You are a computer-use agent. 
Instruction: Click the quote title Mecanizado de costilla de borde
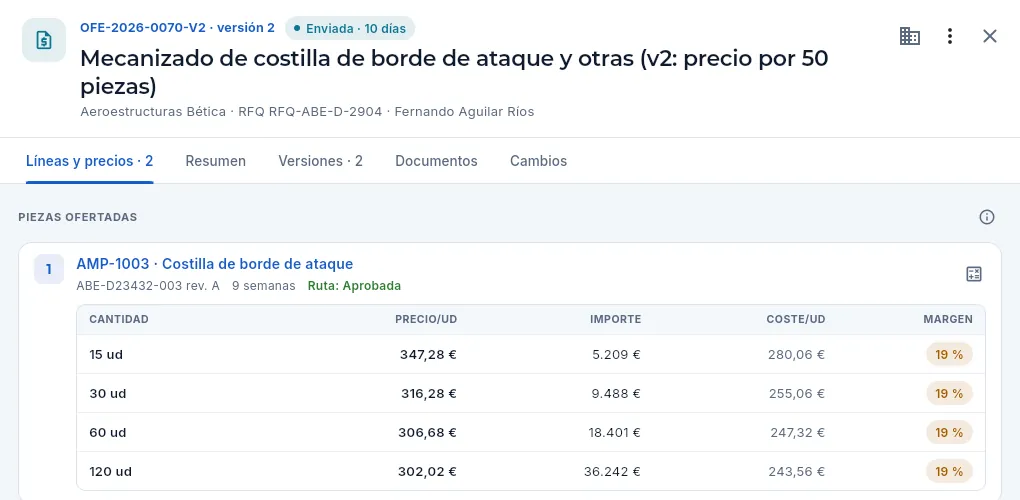click(x=454, y=72)
